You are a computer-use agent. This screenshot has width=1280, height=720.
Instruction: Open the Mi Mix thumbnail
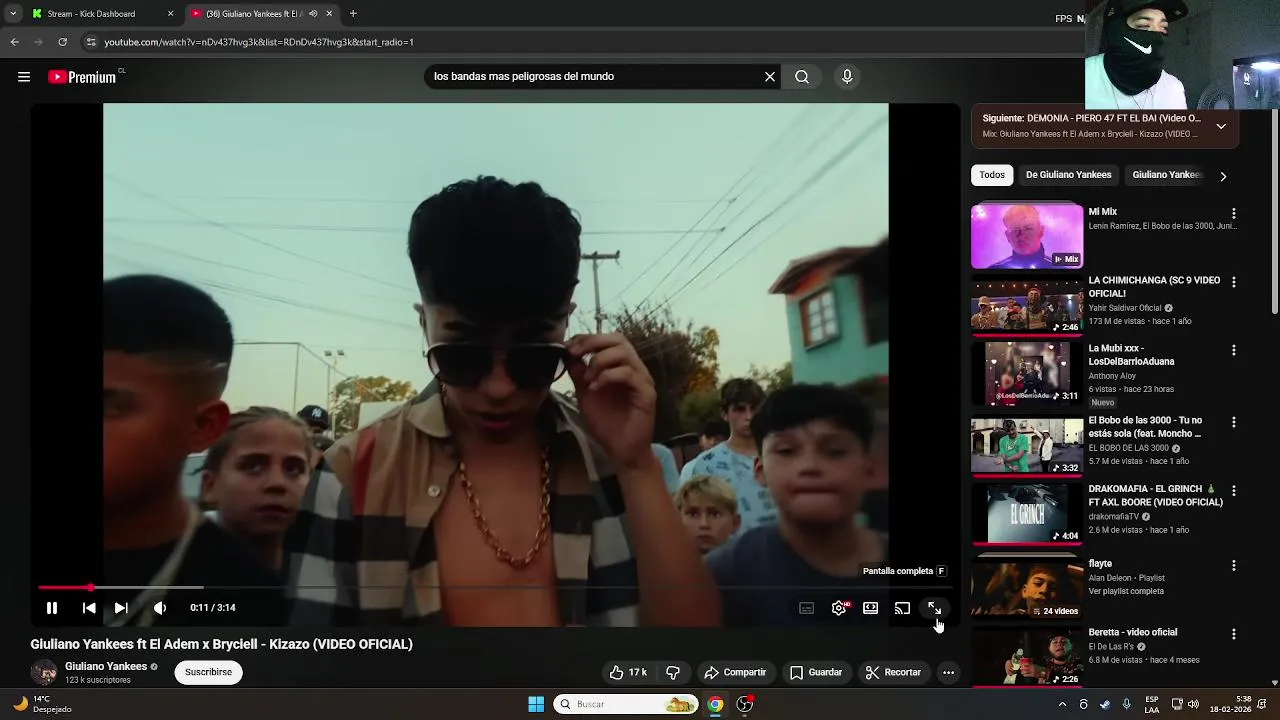click(x=1027, y=237)
